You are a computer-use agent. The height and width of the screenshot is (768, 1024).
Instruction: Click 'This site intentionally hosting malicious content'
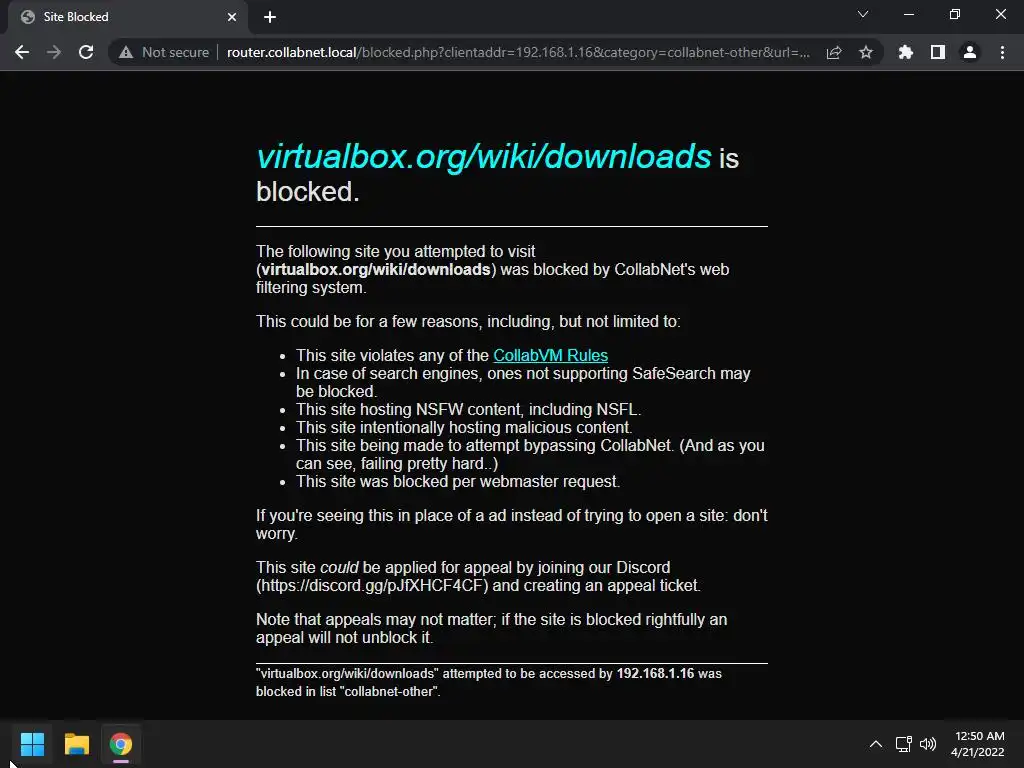pos(464,428)
